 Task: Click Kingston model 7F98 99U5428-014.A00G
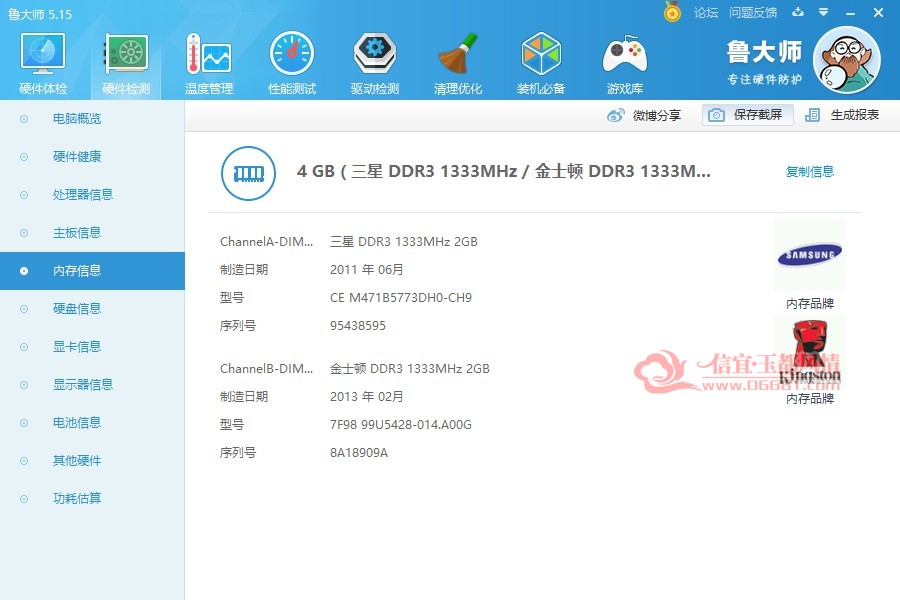[x=401, y=425]
